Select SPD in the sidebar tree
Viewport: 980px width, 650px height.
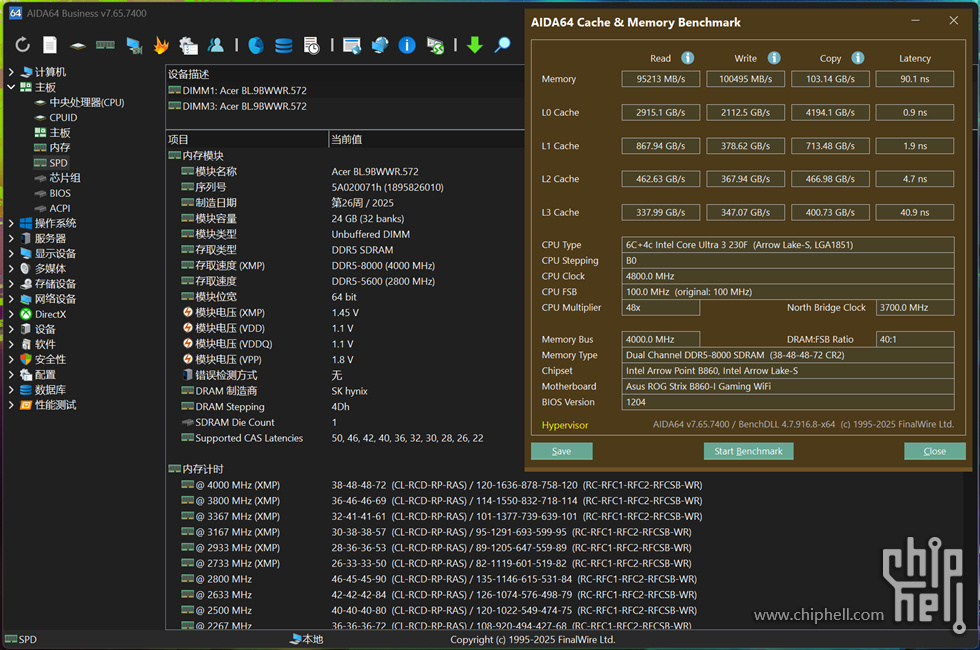point(58,162)
